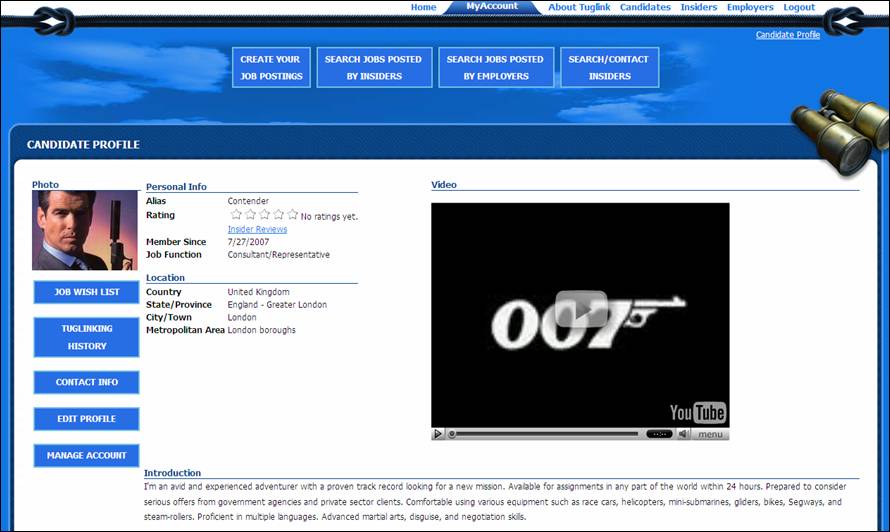Go to the Home tab
Screen dimensions: 890x532
[x=423, y=7]
